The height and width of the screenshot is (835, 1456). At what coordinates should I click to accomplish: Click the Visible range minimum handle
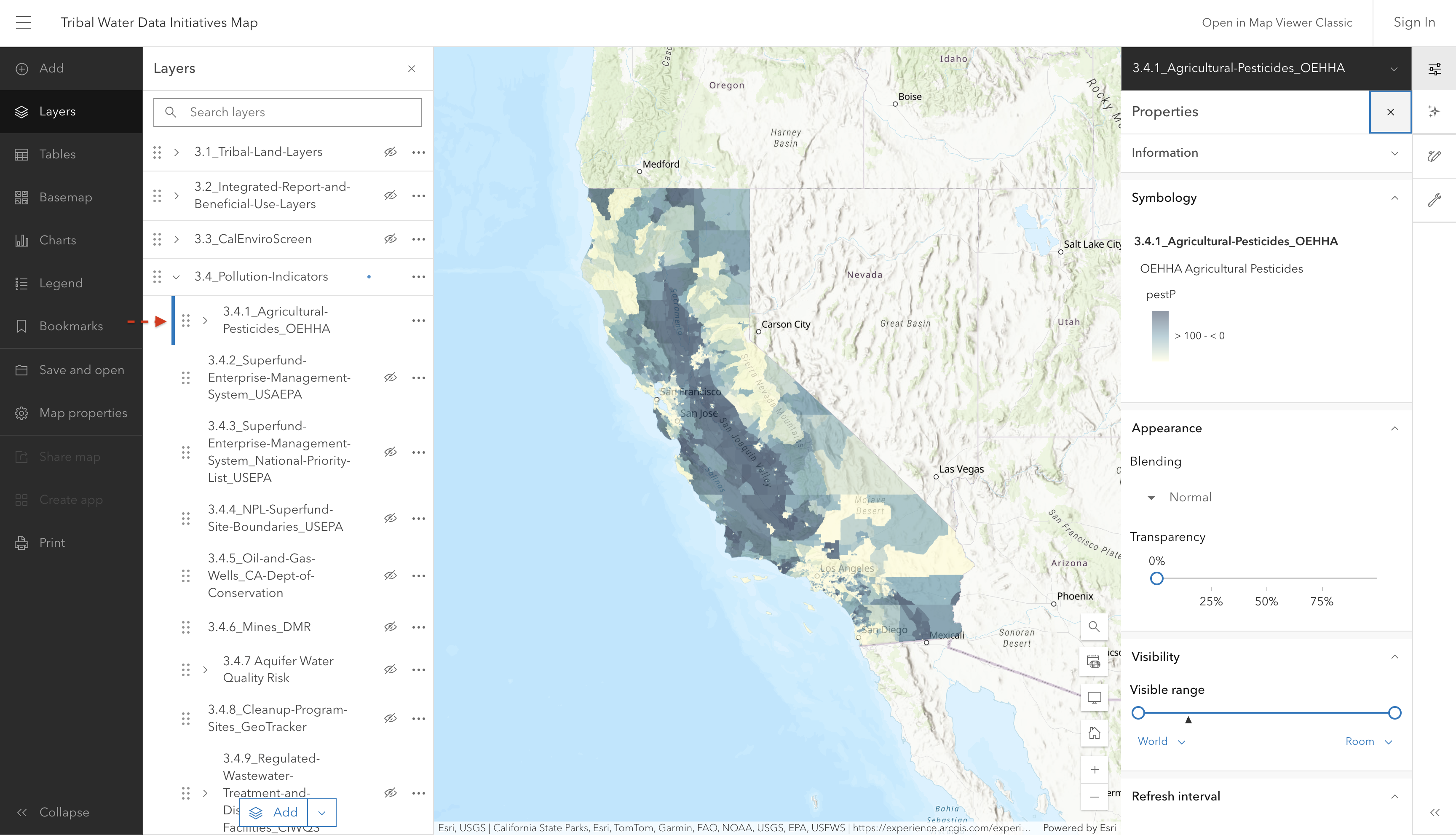click(1138, 713)
